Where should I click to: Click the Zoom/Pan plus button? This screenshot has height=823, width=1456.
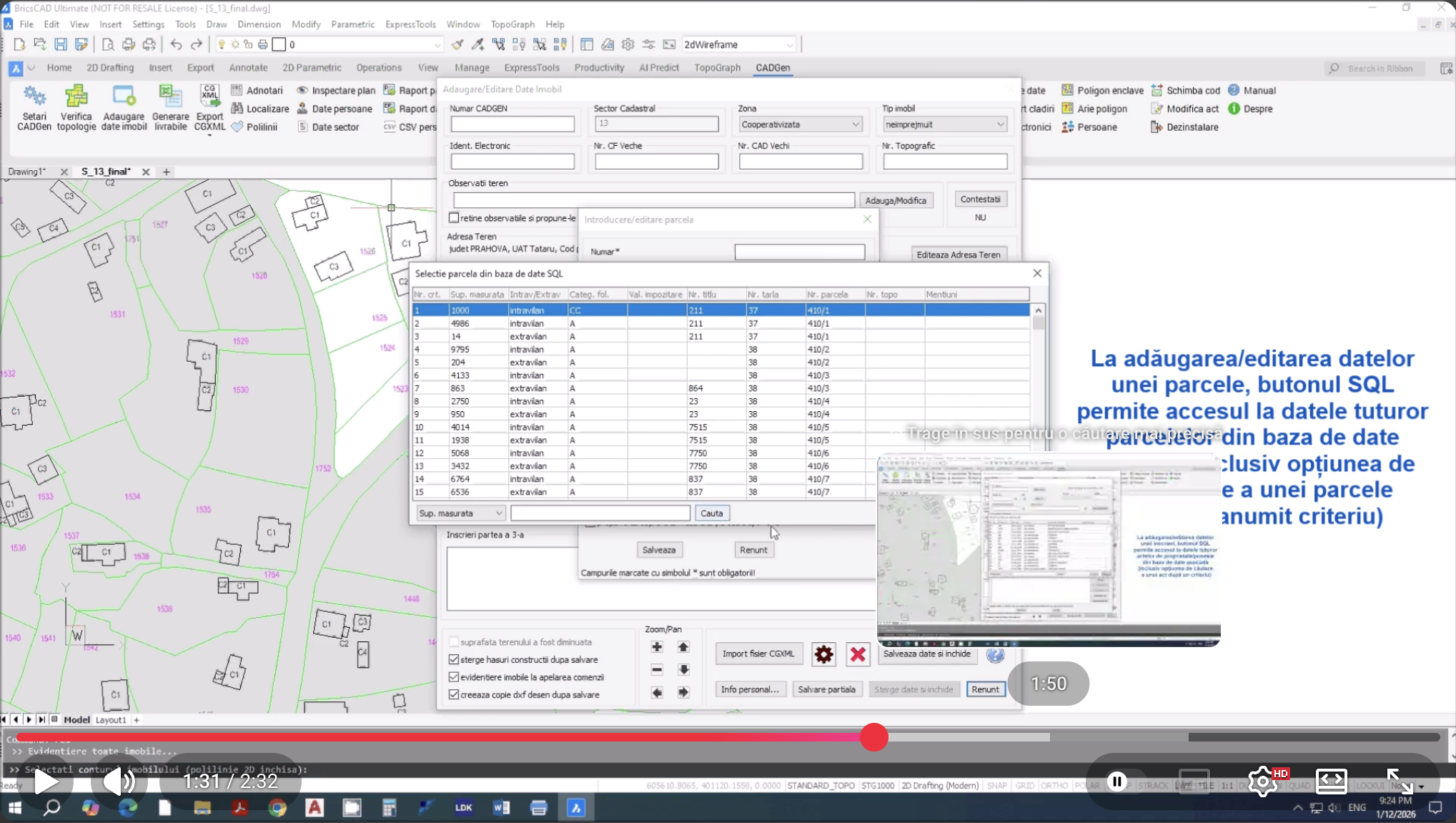pyautogui.click(x=657, y=647)
